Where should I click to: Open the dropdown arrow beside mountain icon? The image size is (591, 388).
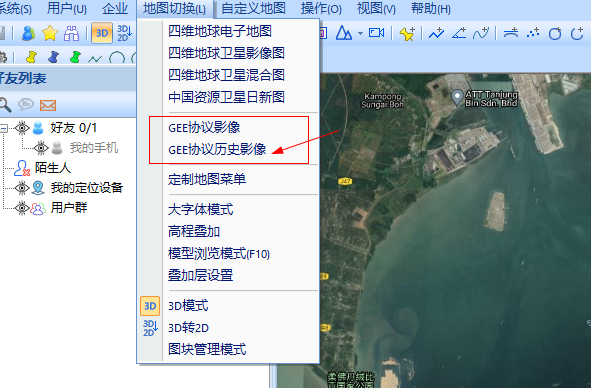361,34
